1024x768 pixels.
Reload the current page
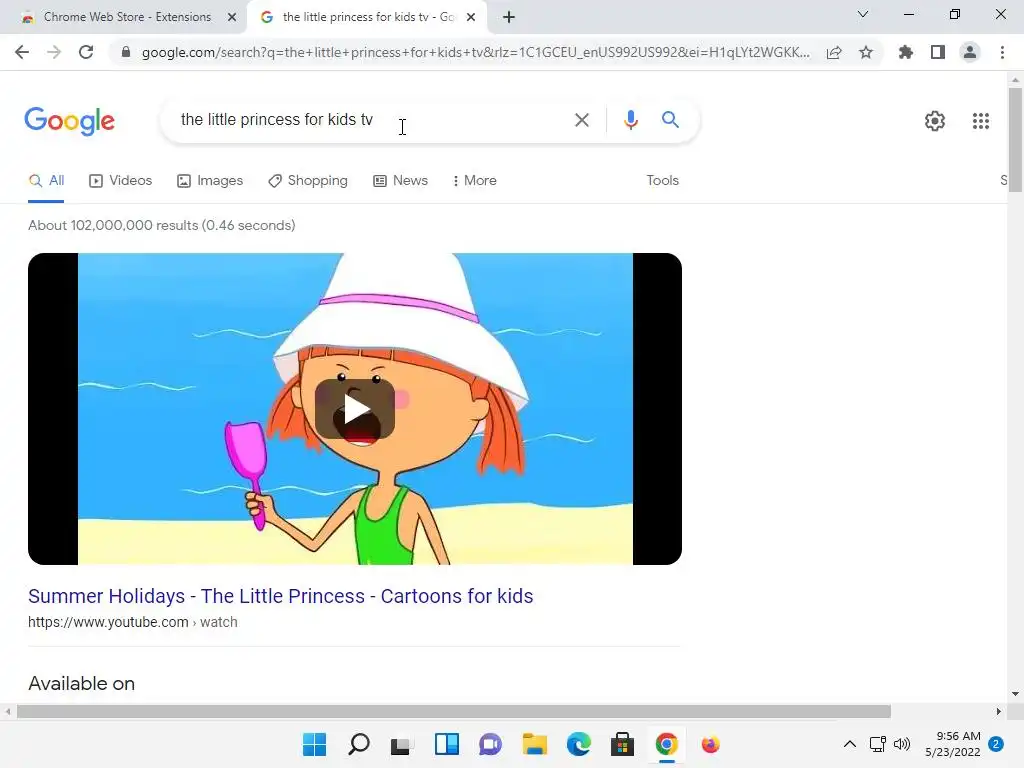[86, 52]
